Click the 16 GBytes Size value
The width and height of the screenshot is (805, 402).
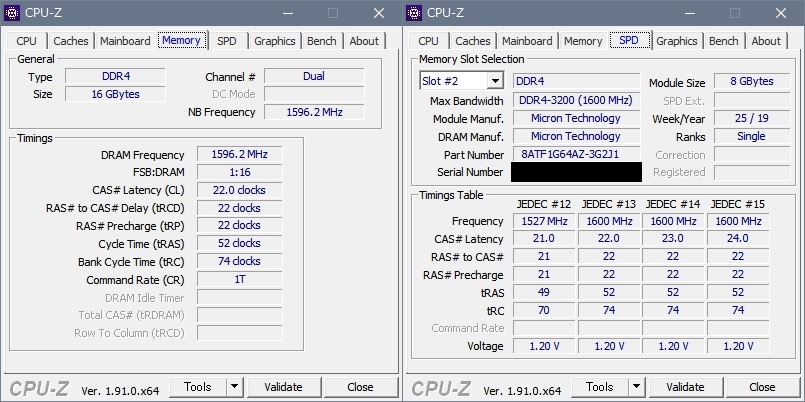116,94
